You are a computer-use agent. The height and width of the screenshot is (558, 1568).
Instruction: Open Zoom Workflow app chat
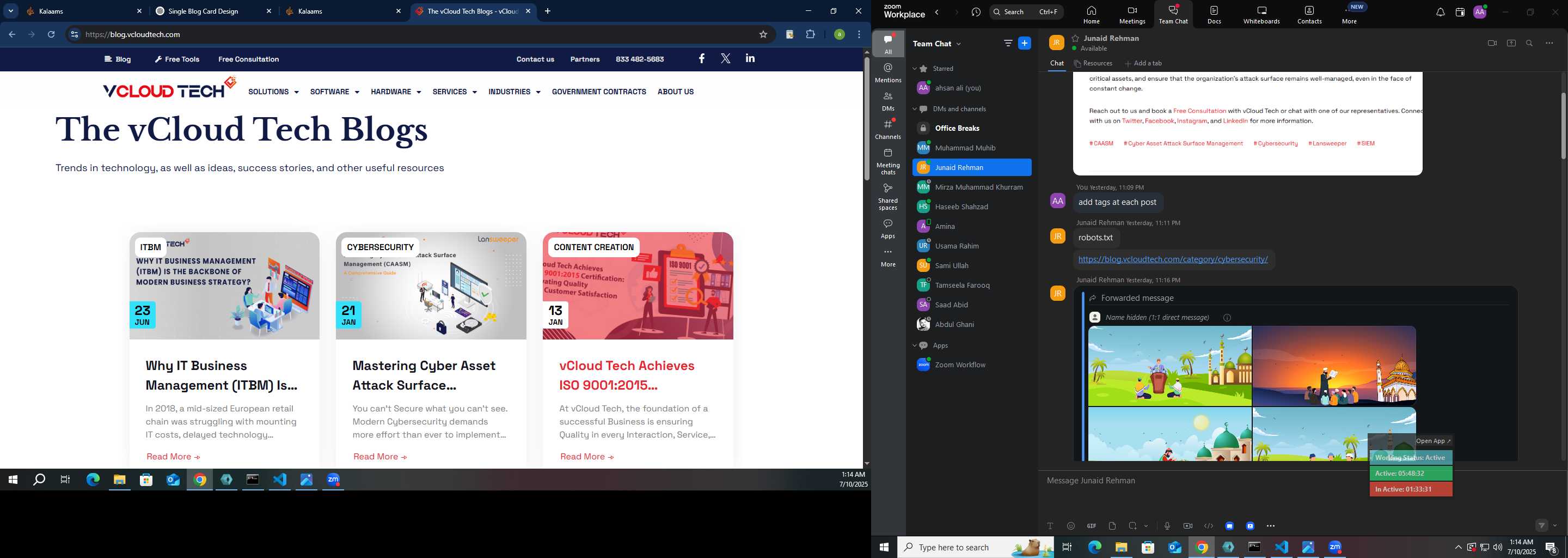pyautogui.click(x=972, y=365)
